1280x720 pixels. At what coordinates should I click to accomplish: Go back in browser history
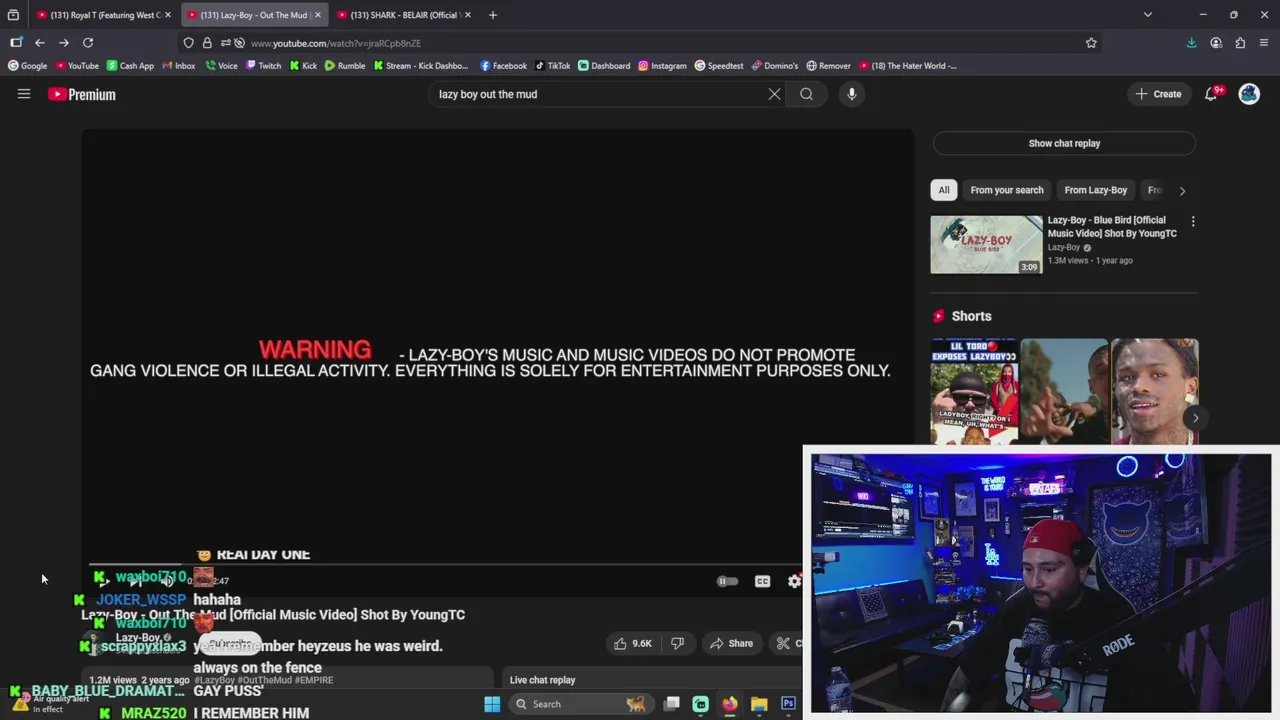point(40,43)
